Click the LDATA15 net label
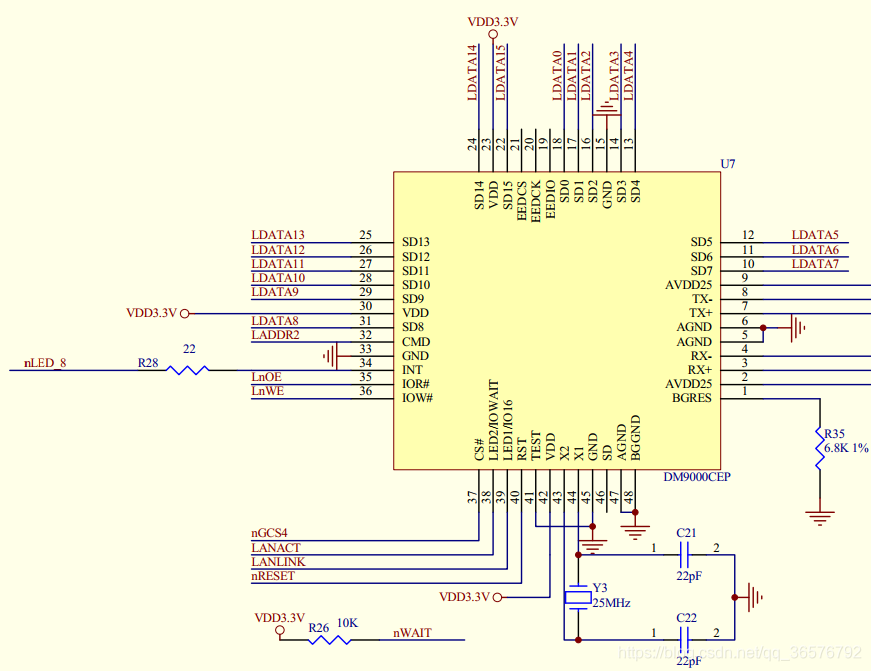Image resolution: width=871 pixels, height=671 pixels. point(500,73)
